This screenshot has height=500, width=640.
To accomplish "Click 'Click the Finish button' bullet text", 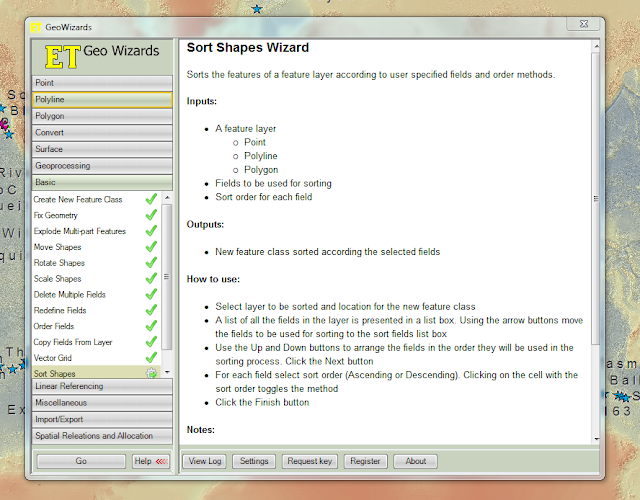I will pyautogui.click(x=262, y=402).
